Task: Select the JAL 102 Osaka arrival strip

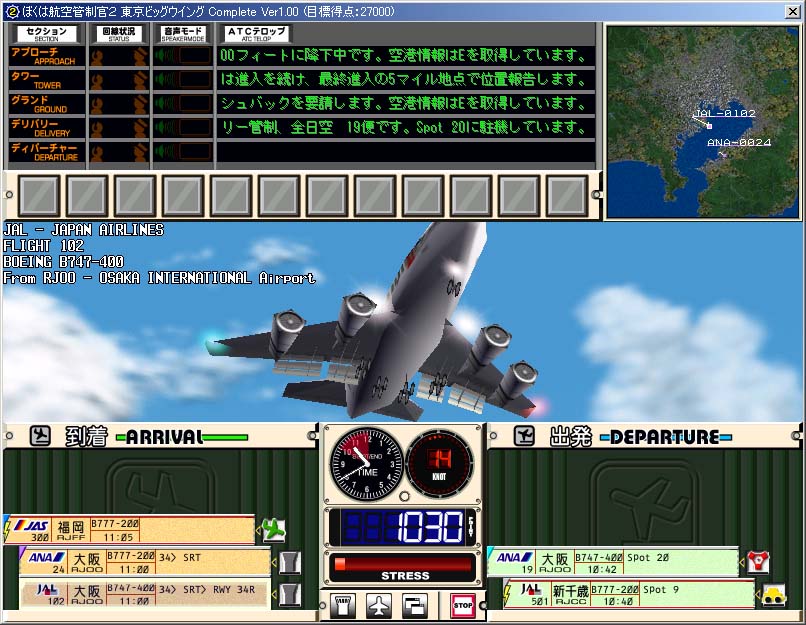Action: pos(145,595)
